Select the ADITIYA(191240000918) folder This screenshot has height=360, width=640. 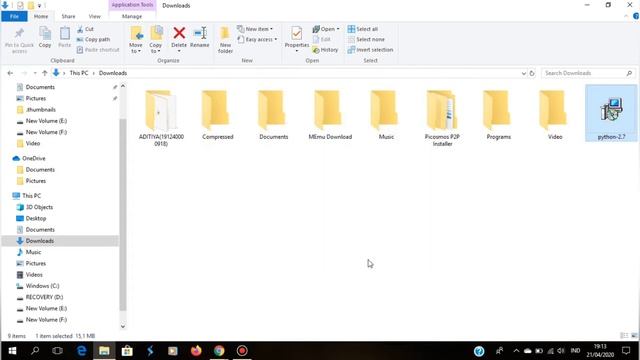tap(161, 118)
